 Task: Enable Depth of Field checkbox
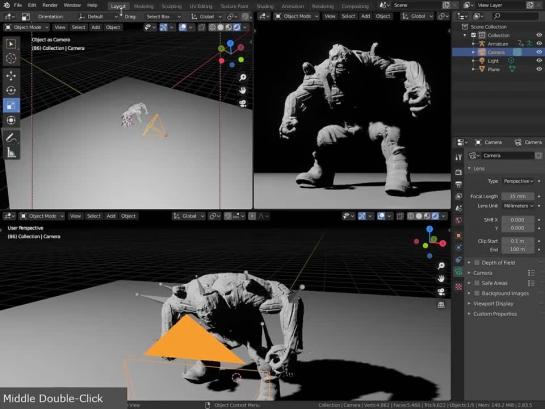click(x=477, y=263)
